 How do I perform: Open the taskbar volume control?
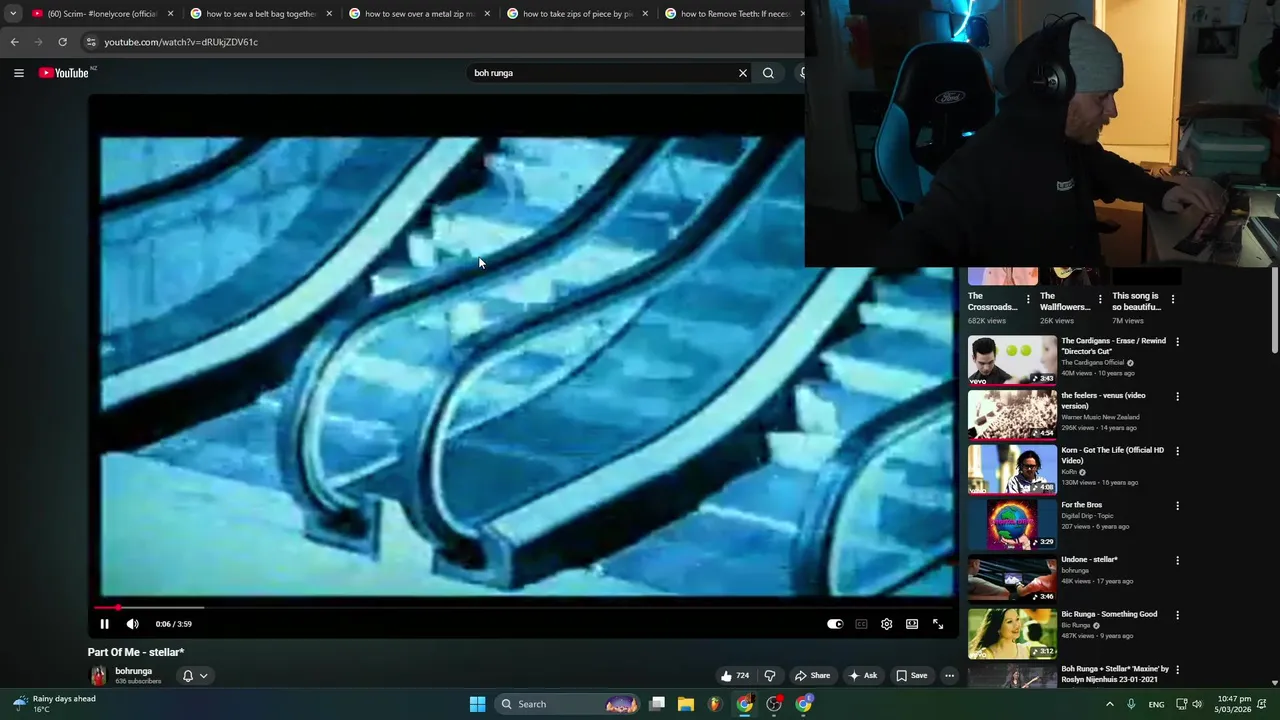(1197, 704)
